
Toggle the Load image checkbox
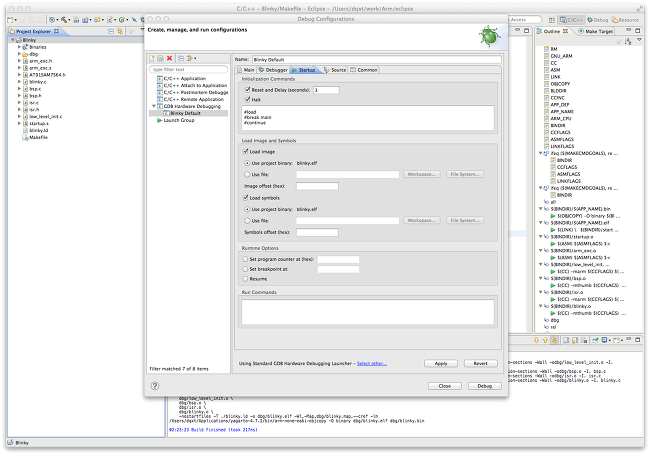point(246,152)
